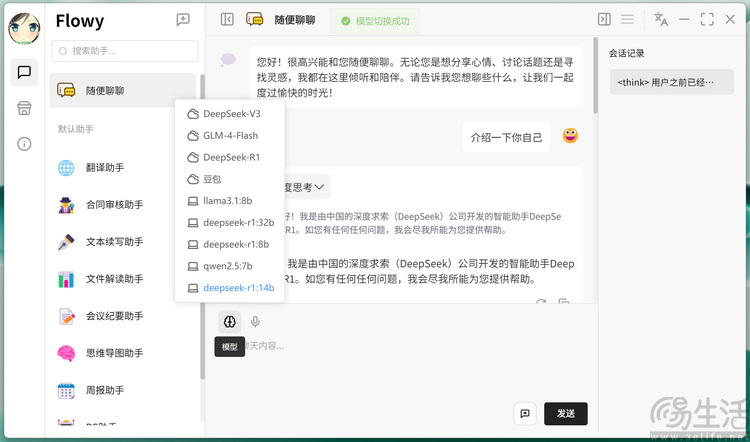The image size is (750, 442).
Task: Choose DeepSeek-R1 cloud model
Action: (230, 157)
